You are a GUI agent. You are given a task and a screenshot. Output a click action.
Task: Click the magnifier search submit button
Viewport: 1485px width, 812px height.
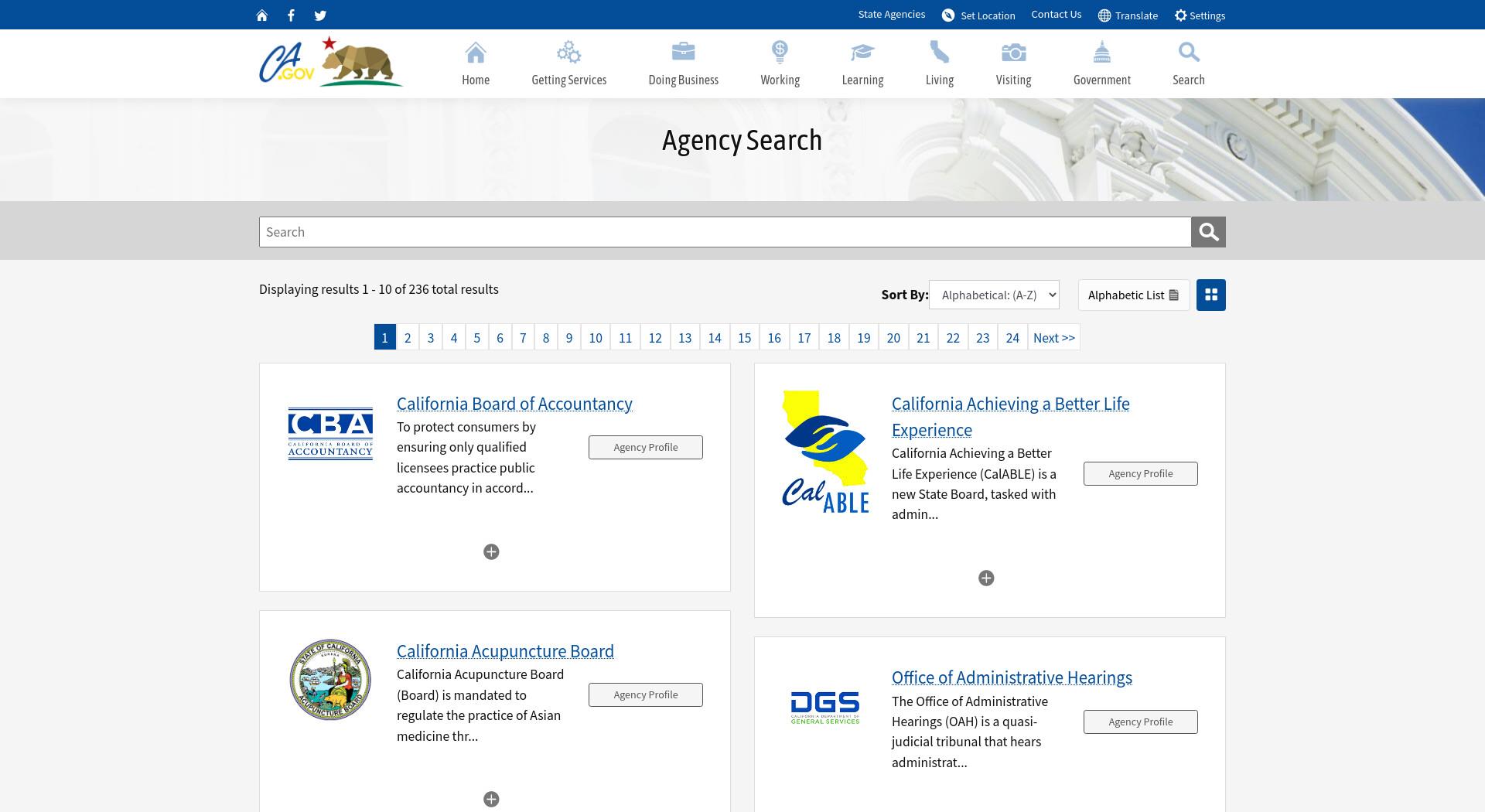[x=1208, y=232]
